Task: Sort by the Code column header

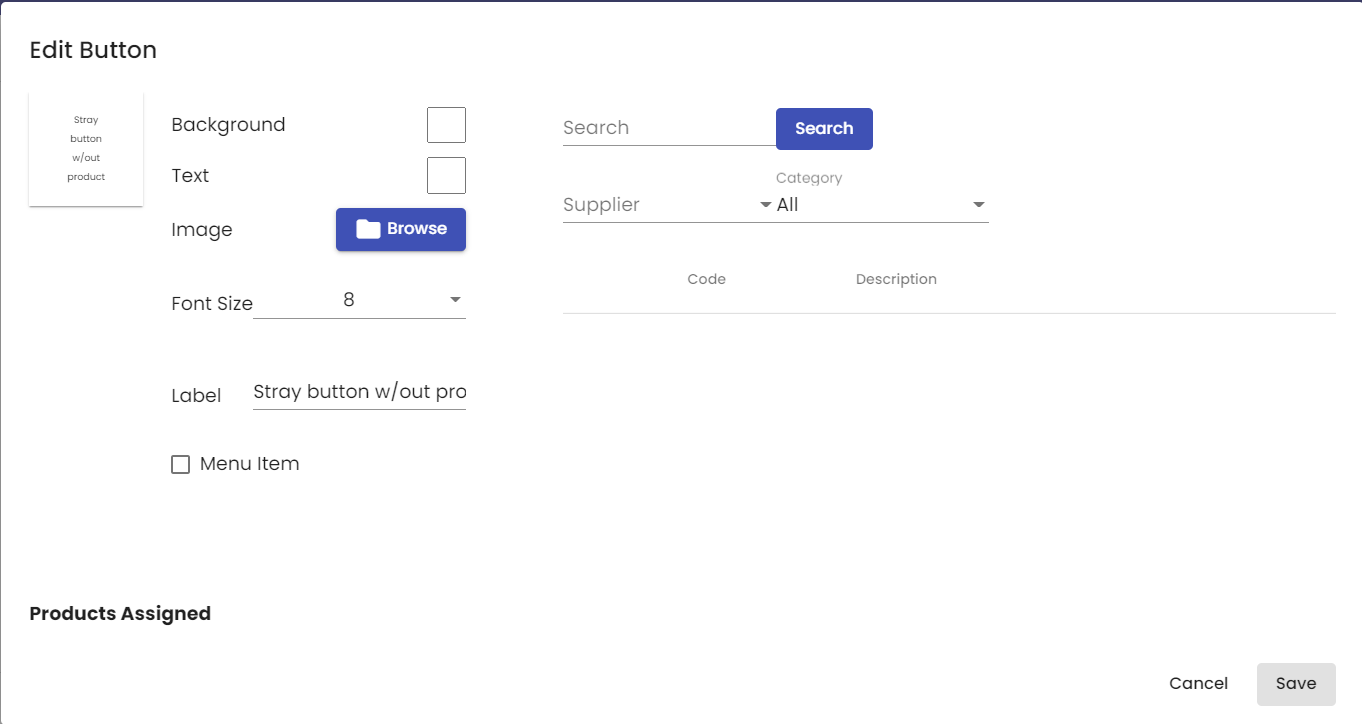Action: 706,279
